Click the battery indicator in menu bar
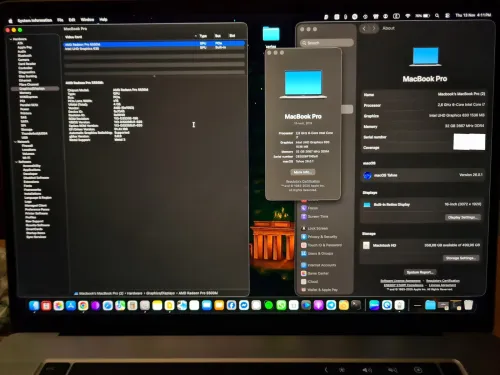Image resolution: width=500 pixels, height=375 pixels. (x=422, y=16)
